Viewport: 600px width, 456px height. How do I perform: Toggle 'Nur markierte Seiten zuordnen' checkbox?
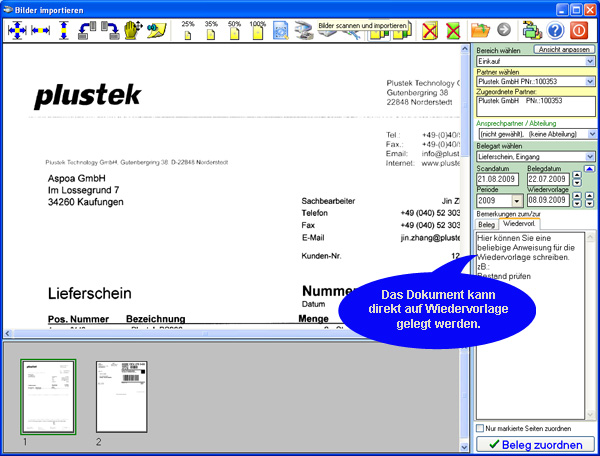(x=480, y=428)
